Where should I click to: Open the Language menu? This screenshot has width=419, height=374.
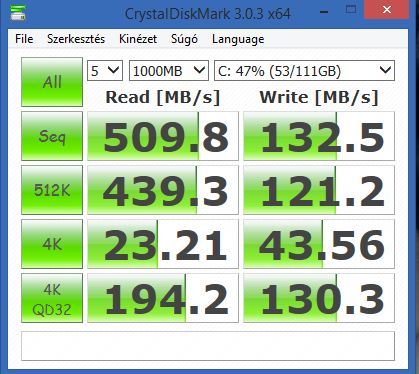pyautogui.click(x=238, y=39)
